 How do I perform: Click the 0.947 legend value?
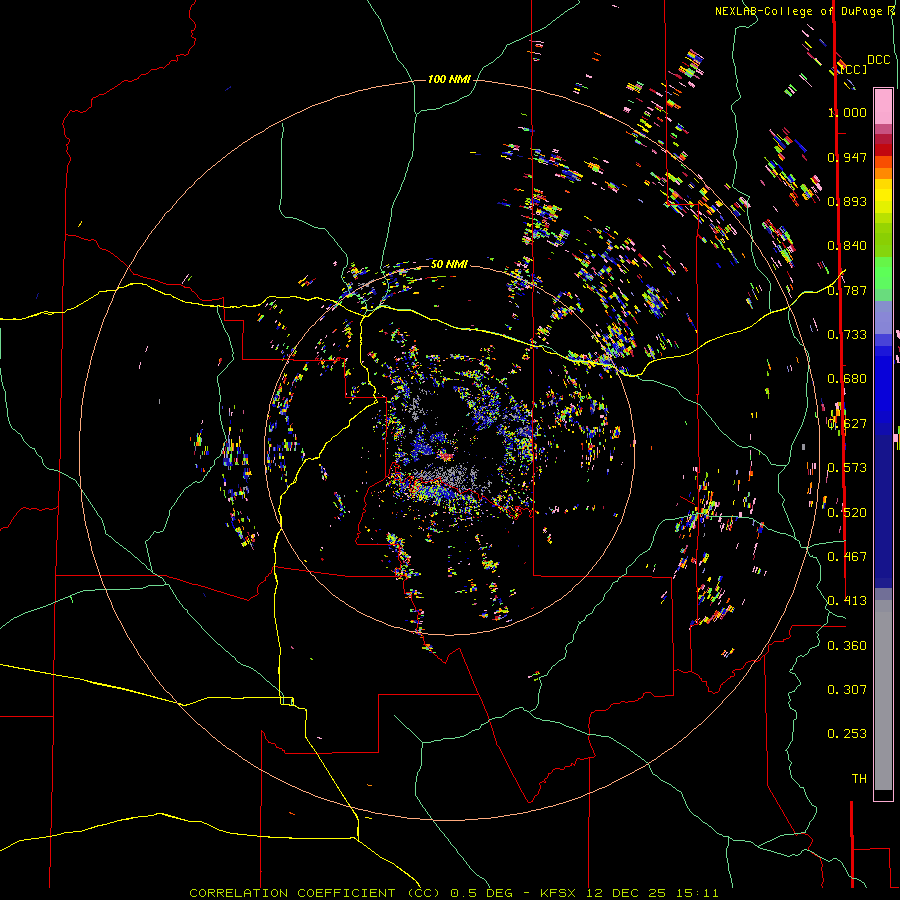click(847, 157)
